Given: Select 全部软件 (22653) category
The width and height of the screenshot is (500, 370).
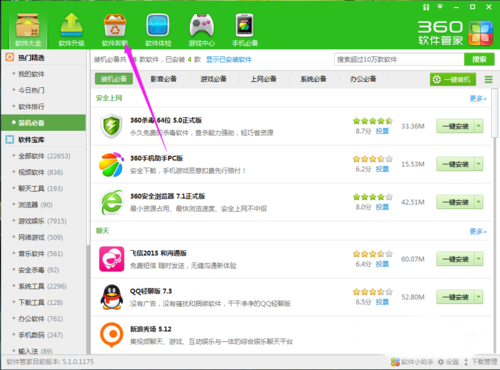Looking at the screenshot, I should (43, 156).
